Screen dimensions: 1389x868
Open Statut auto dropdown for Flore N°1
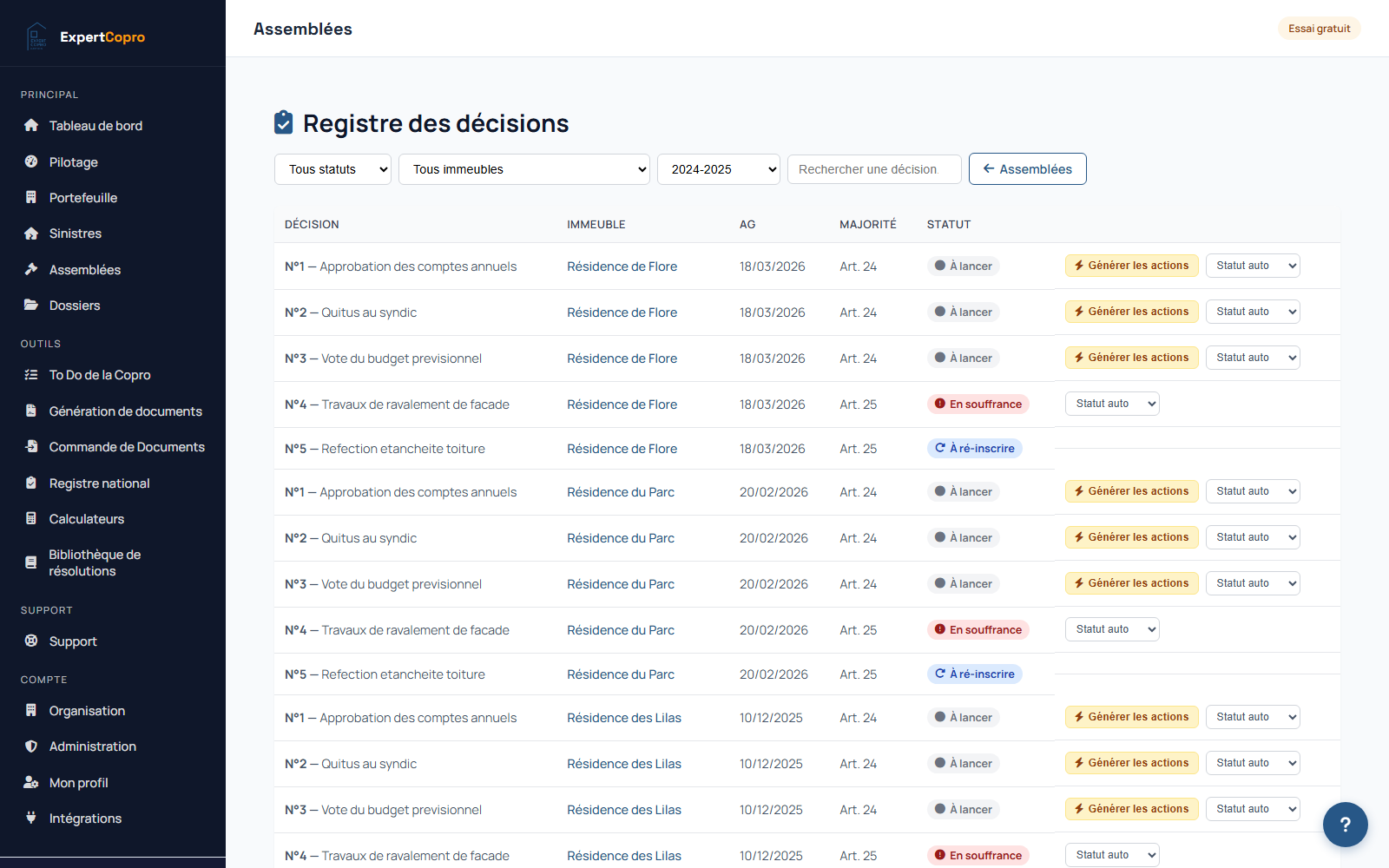coord(1253,266)
